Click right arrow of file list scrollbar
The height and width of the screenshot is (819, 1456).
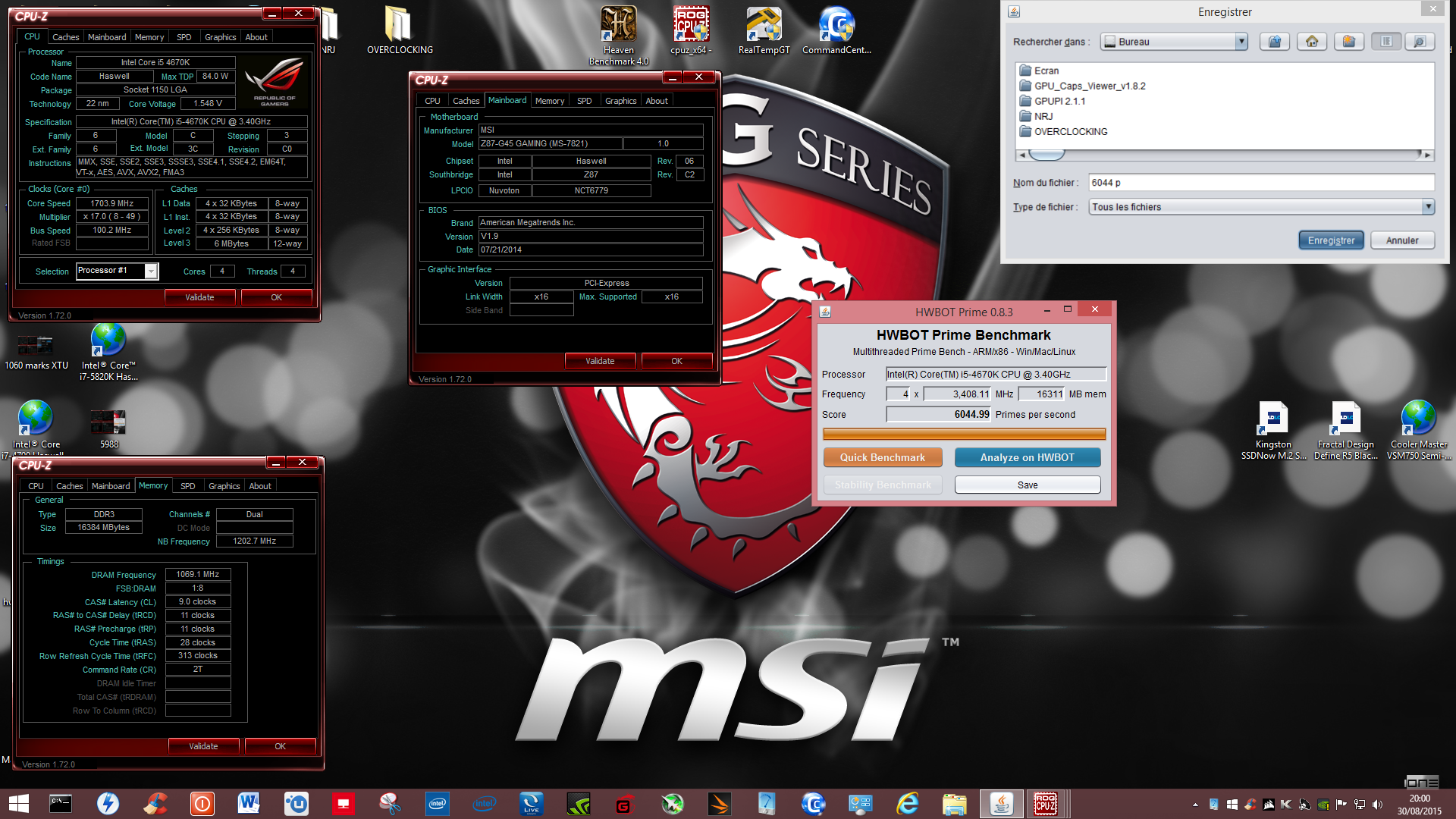[x=1428, y=155]
